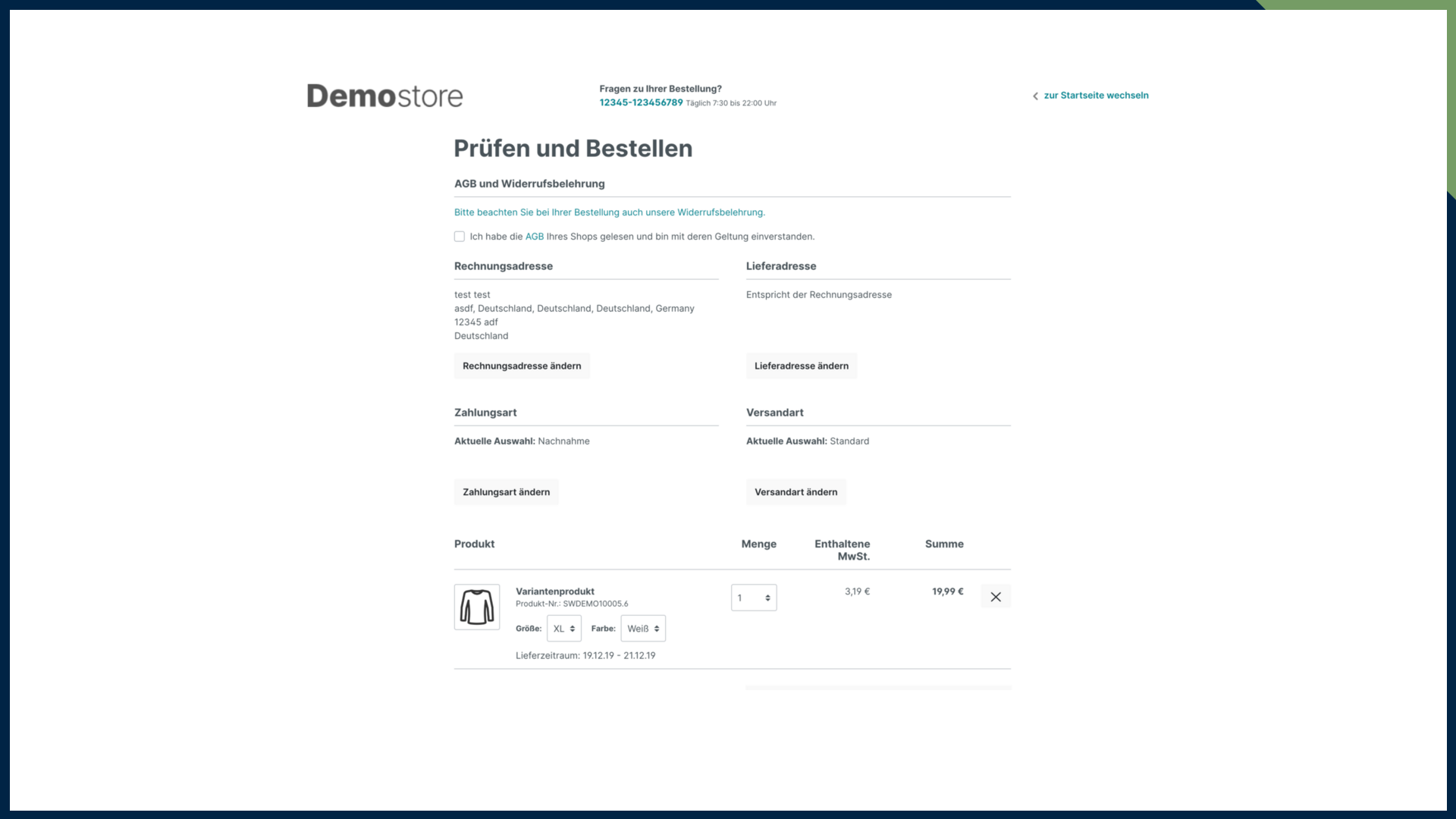The image size is (1456, 819).
Task: Click the Farbe stepper arrows
Action: point(656,629)
